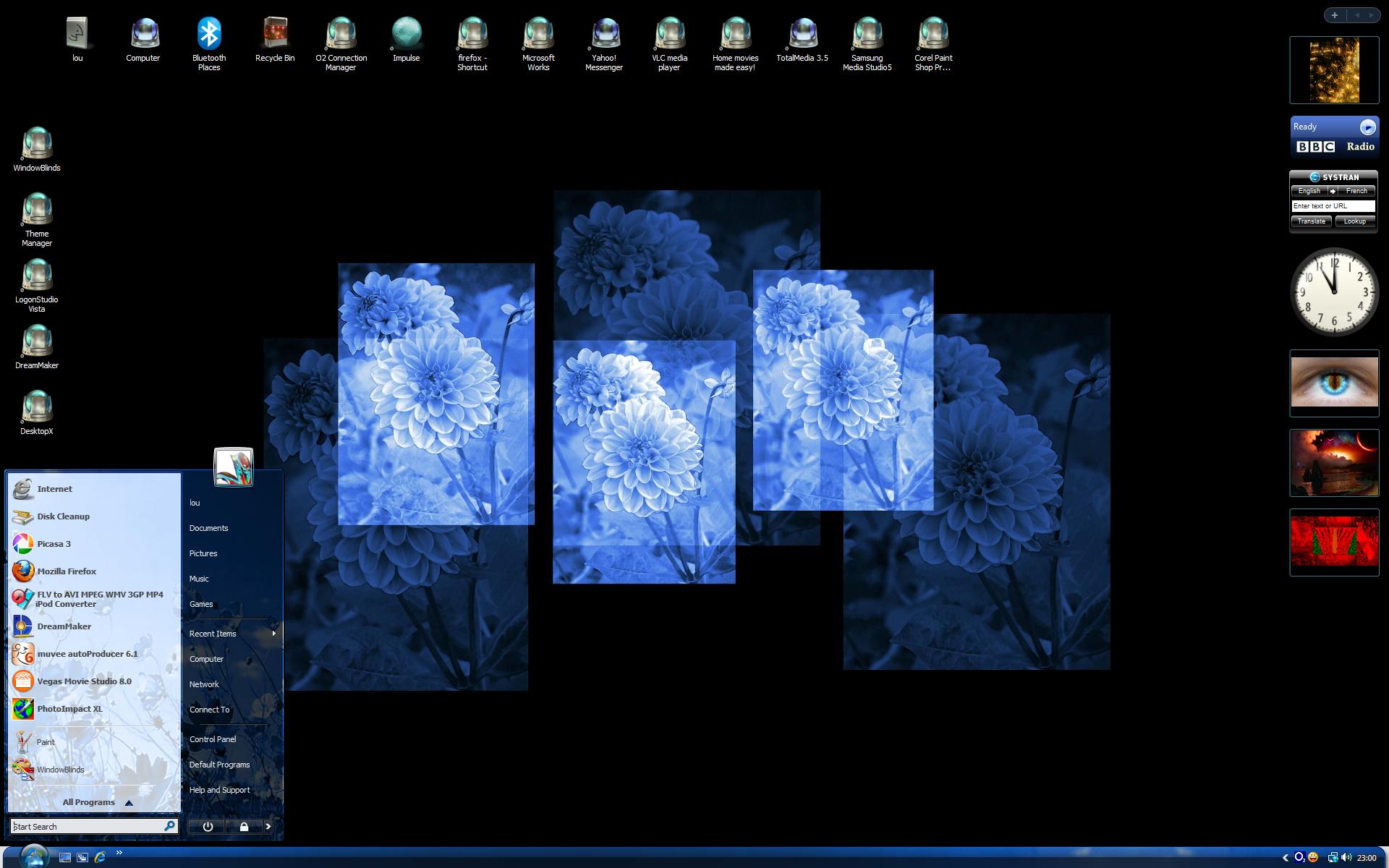Open Yahoo! Messenger desktop shortcut
The height and width of the screenshot is (868, 1389).
(604, 43)
